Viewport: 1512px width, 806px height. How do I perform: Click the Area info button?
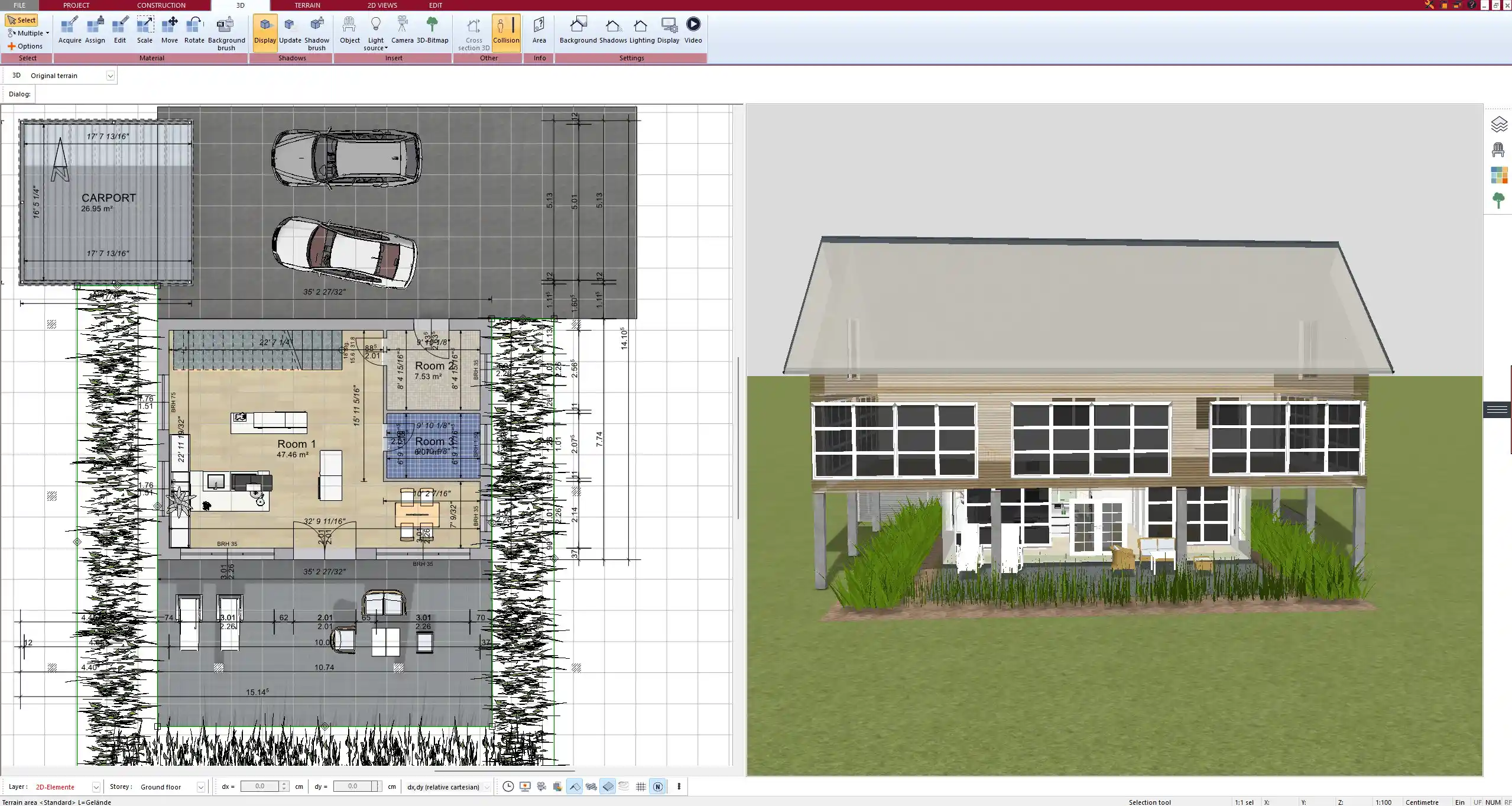[x=538, y=28]
